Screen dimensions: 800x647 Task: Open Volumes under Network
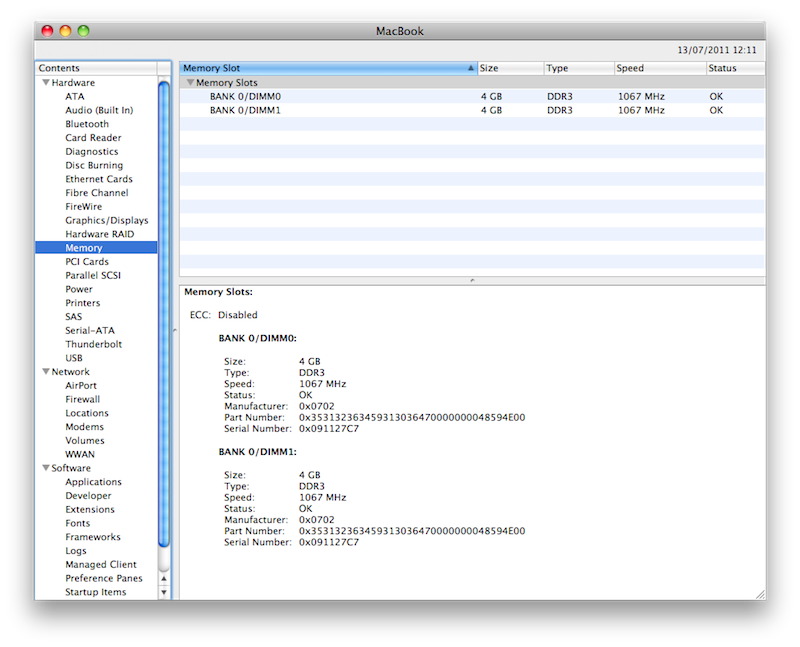85,441
